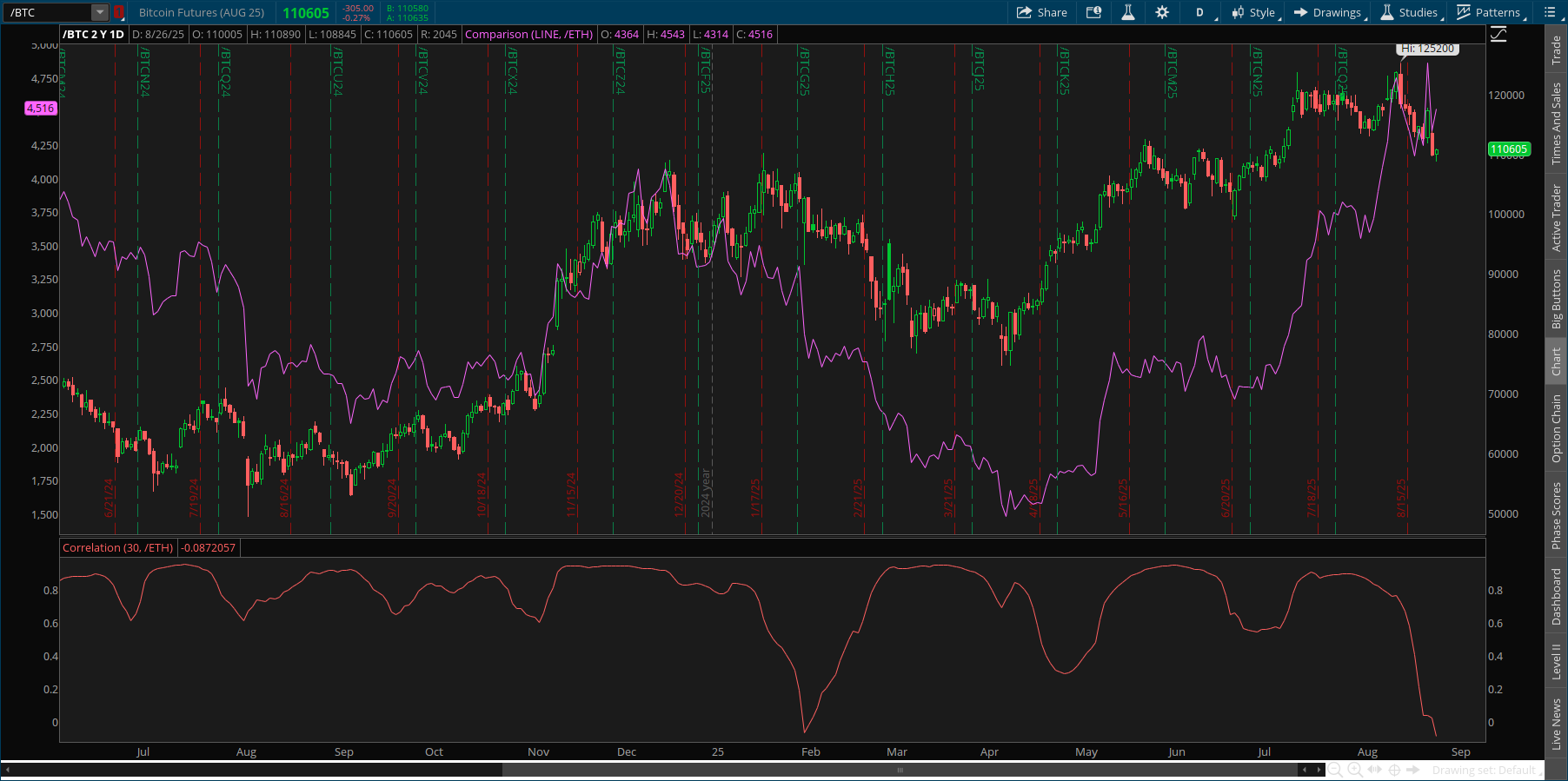The image size is (1568, 781).
Task: Click scrollbar far-left arrow at bottom
Action: pyautogui.click(x=7, y=770)
